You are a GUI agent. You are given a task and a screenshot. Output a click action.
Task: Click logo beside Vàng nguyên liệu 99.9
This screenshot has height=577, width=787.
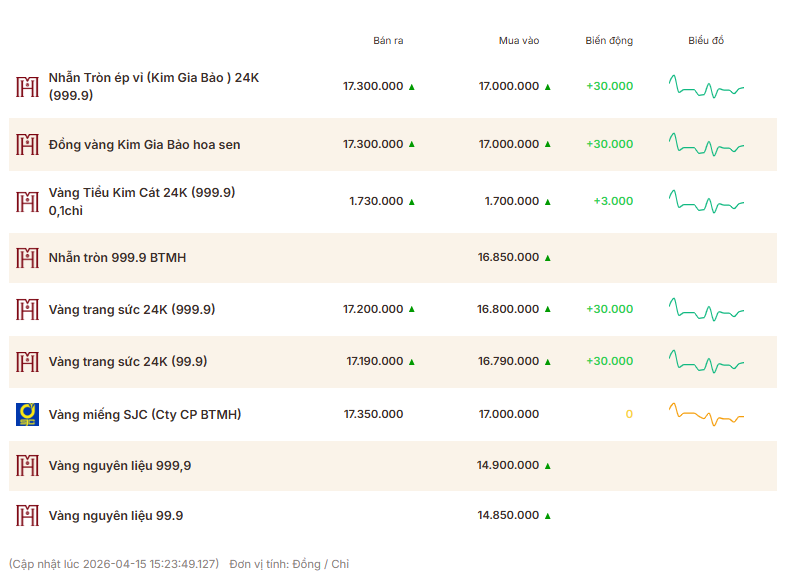[x=27, y=516]
